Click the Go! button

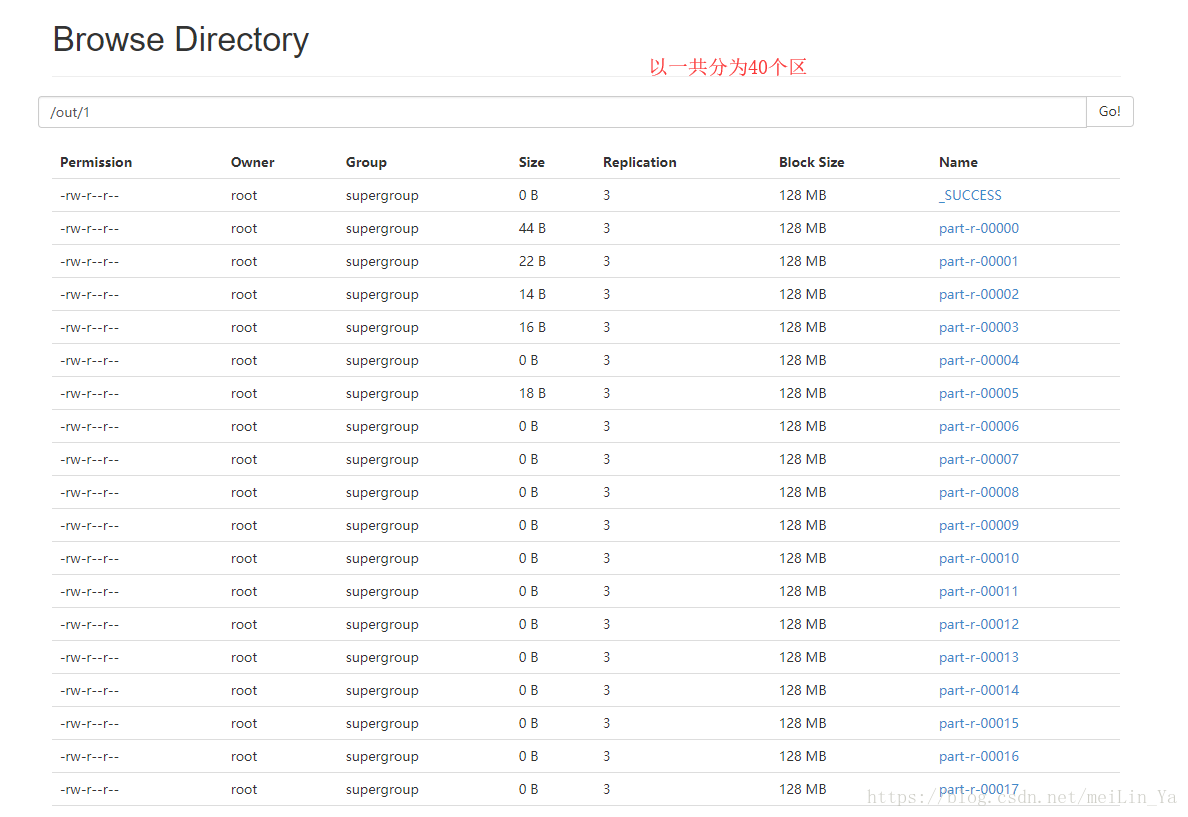click(1109, 111)
